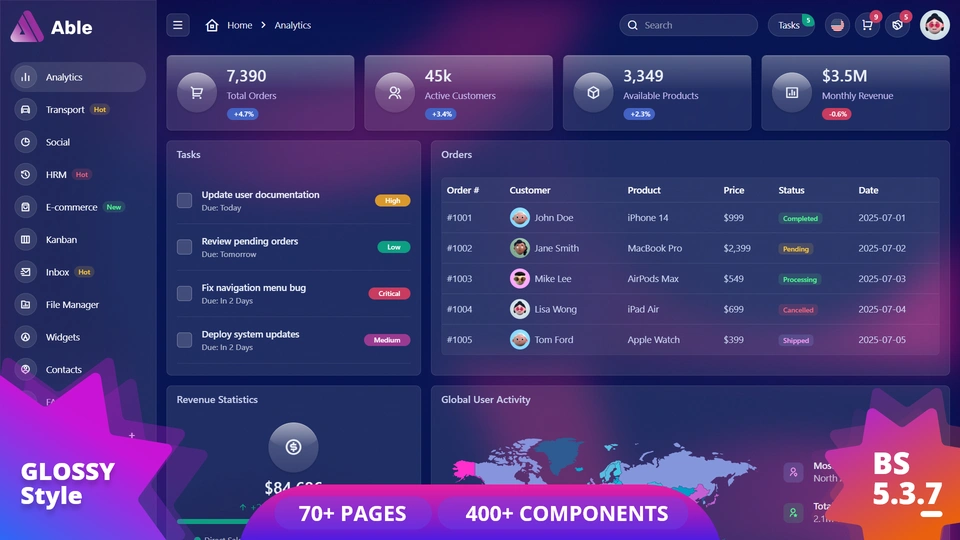The image size is (960, 540).
Task: Open the Analytics menu item
Action: coord(78,77)
